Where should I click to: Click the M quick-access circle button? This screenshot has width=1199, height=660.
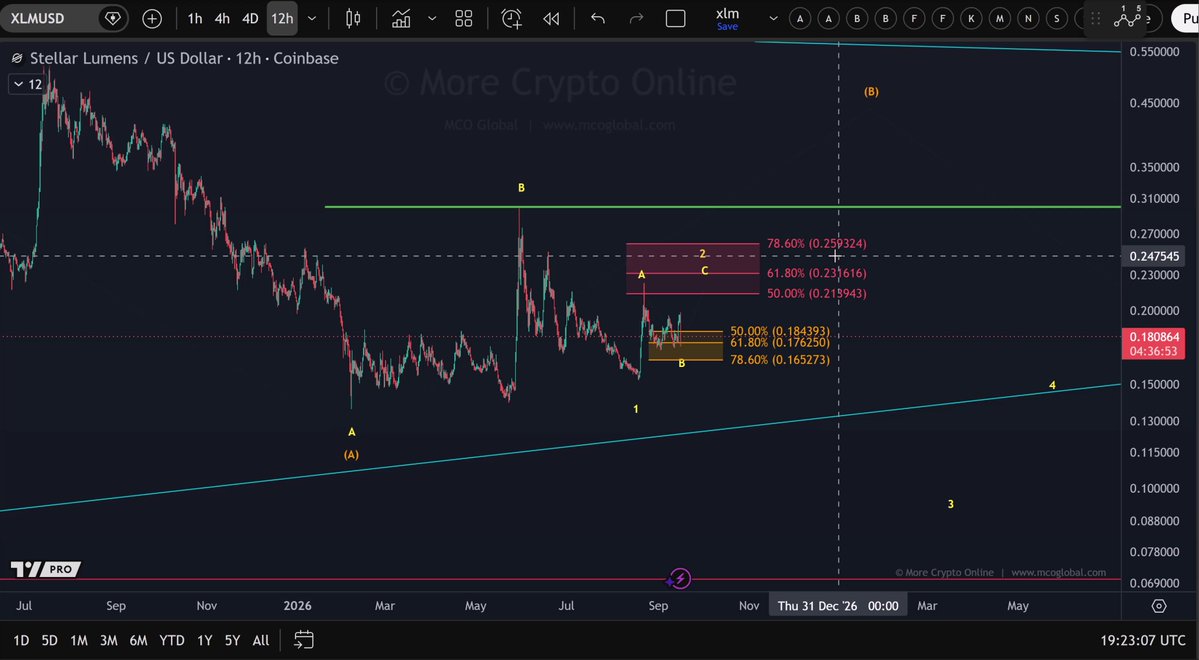pyautogui.click(x=1000, y=18)
